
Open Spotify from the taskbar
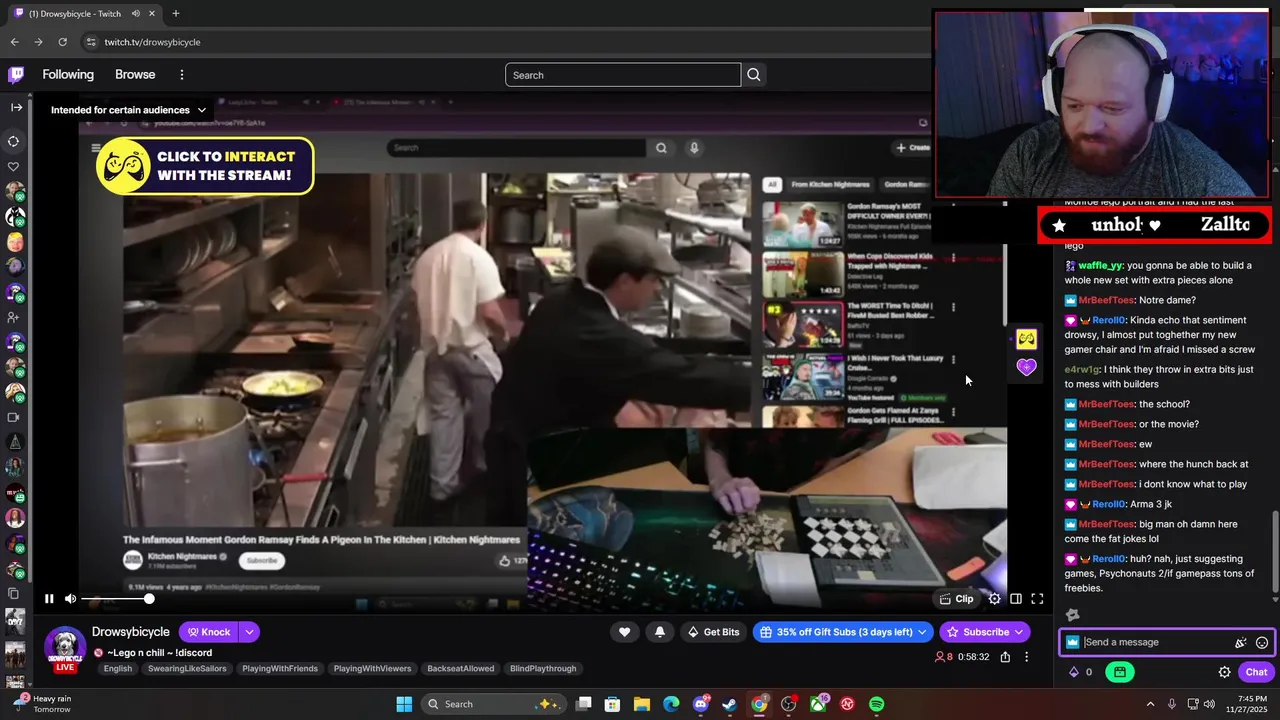pos(876,704)
